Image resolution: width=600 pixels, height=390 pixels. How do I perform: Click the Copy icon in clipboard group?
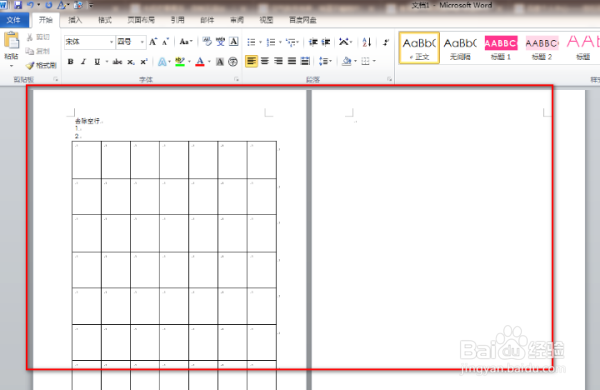(30, 51)
